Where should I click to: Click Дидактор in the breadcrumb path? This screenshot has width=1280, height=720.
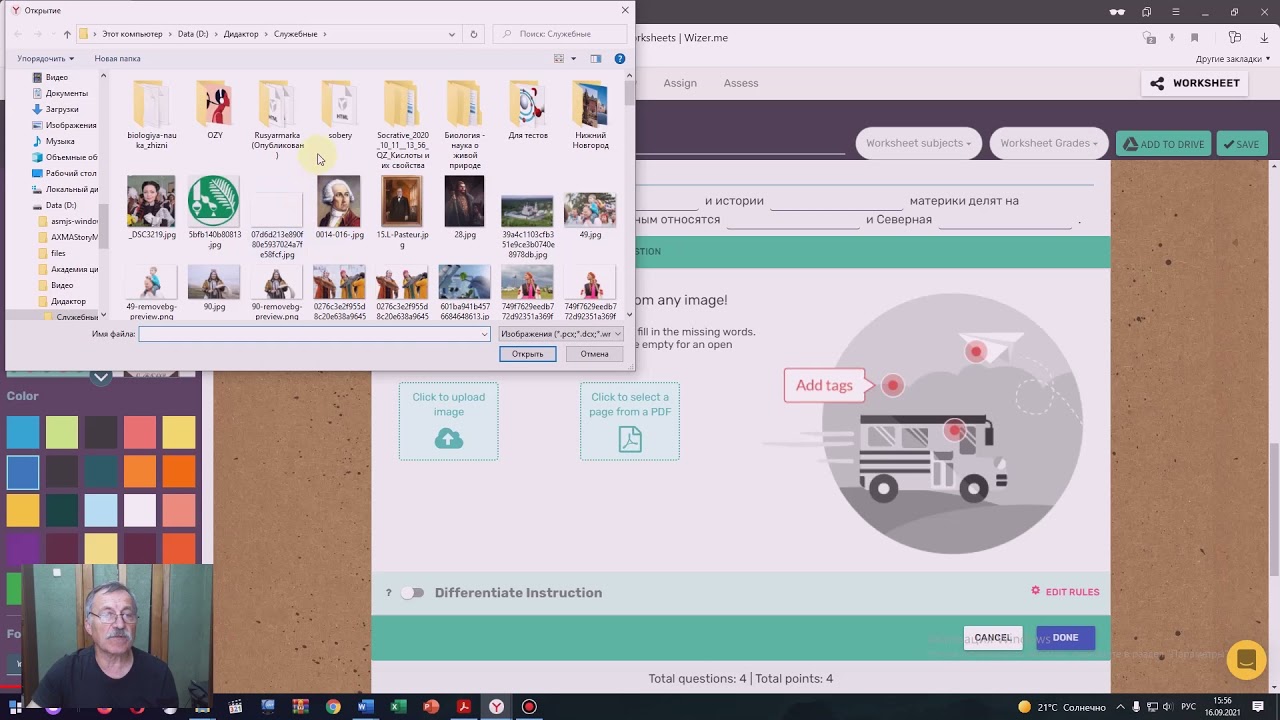pos(240,34)
